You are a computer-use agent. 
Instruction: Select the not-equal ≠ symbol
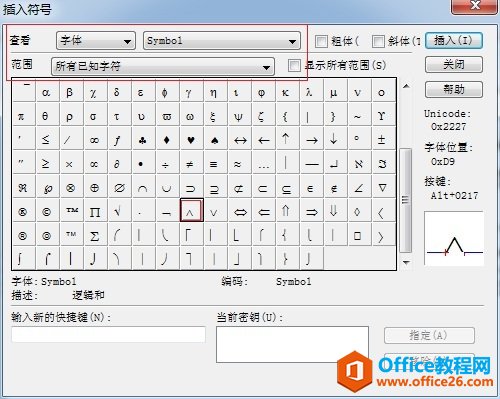point(190,164)
